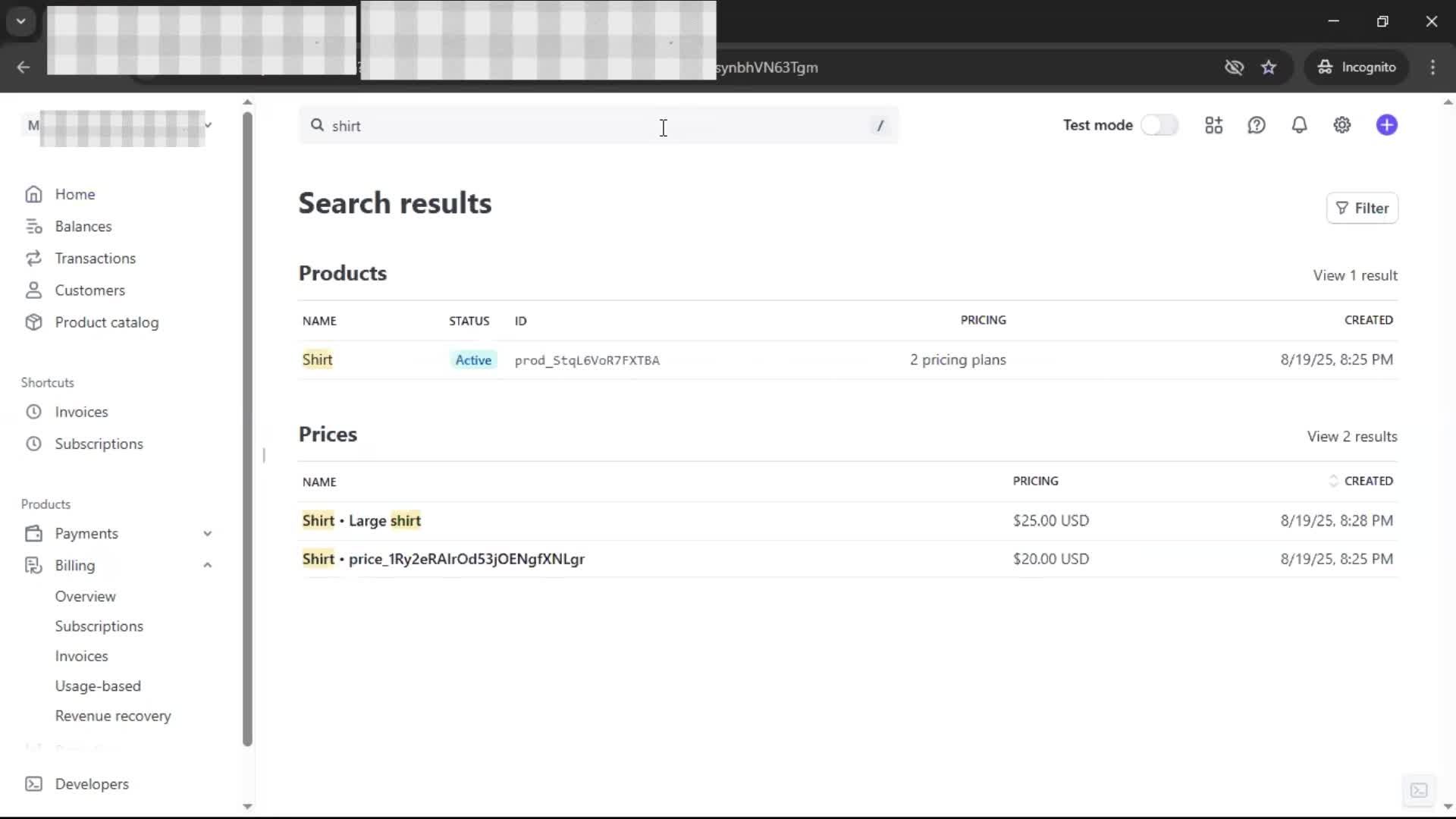Click the search magnifier icon

click(317, 125)
